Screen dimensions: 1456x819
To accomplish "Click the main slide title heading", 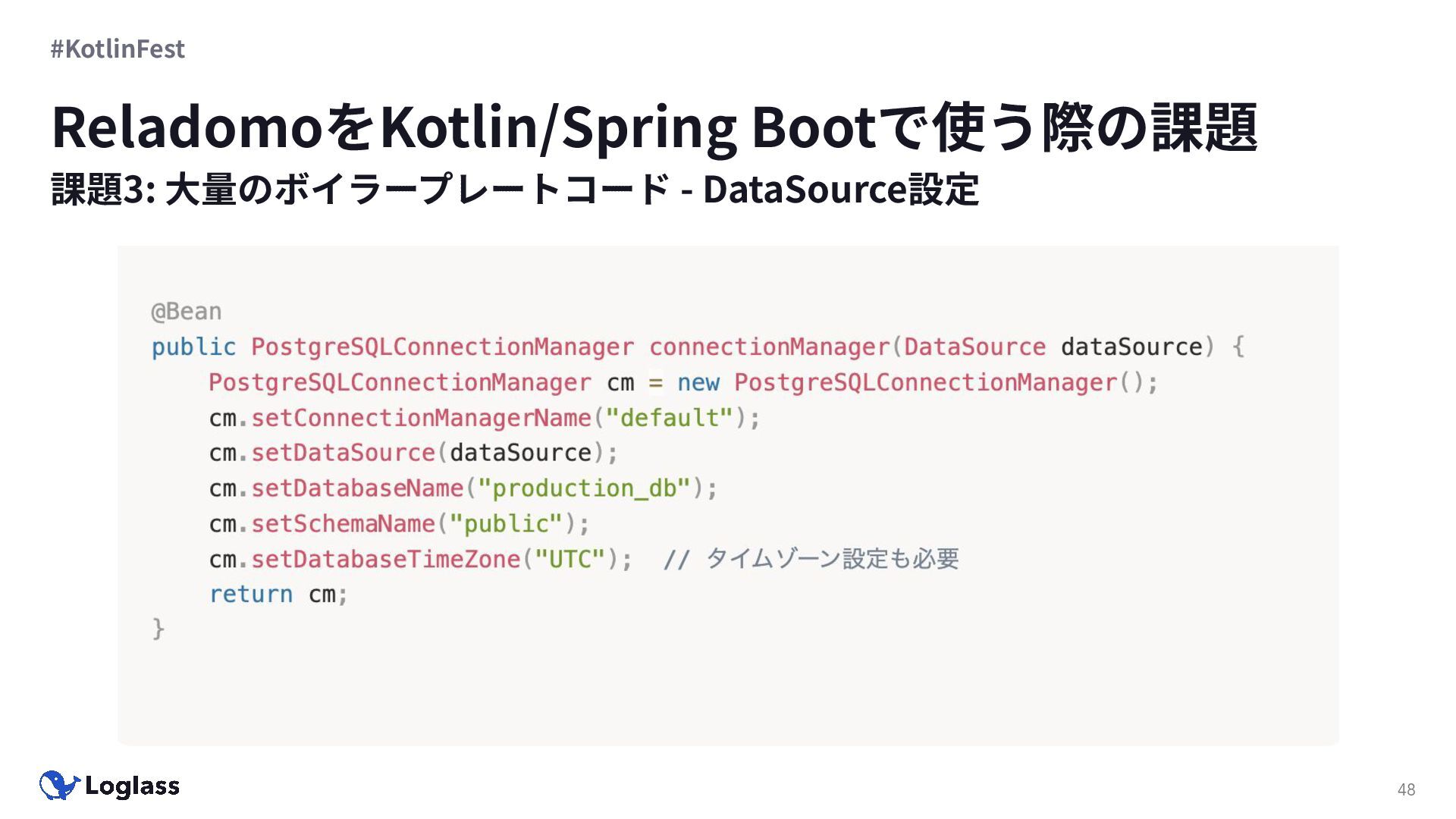I will click(x=654, y=127).
